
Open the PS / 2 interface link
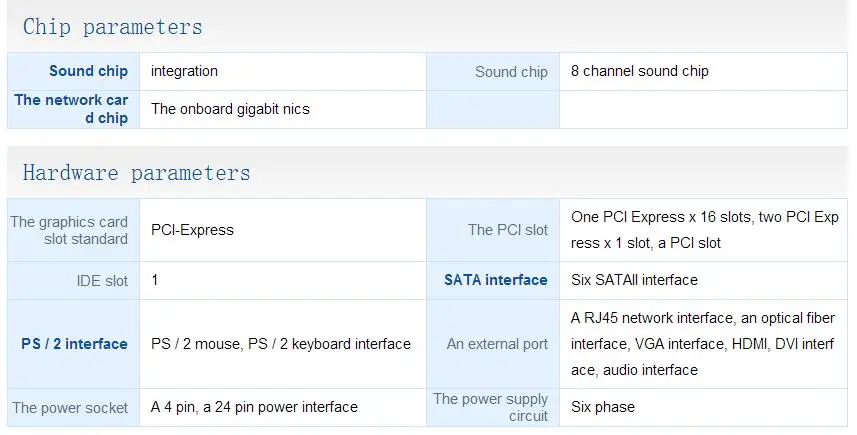tap(74, 344)
